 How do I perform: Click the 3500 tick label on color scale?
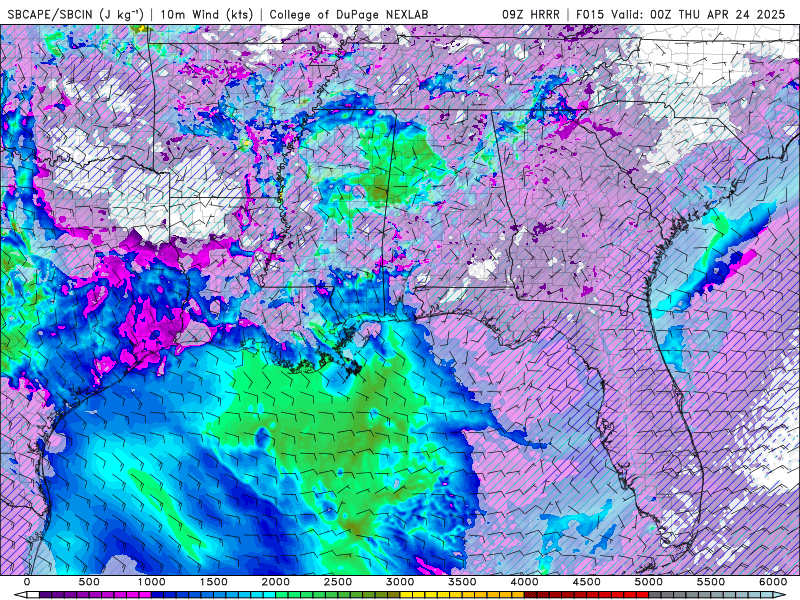click(463, 582)
